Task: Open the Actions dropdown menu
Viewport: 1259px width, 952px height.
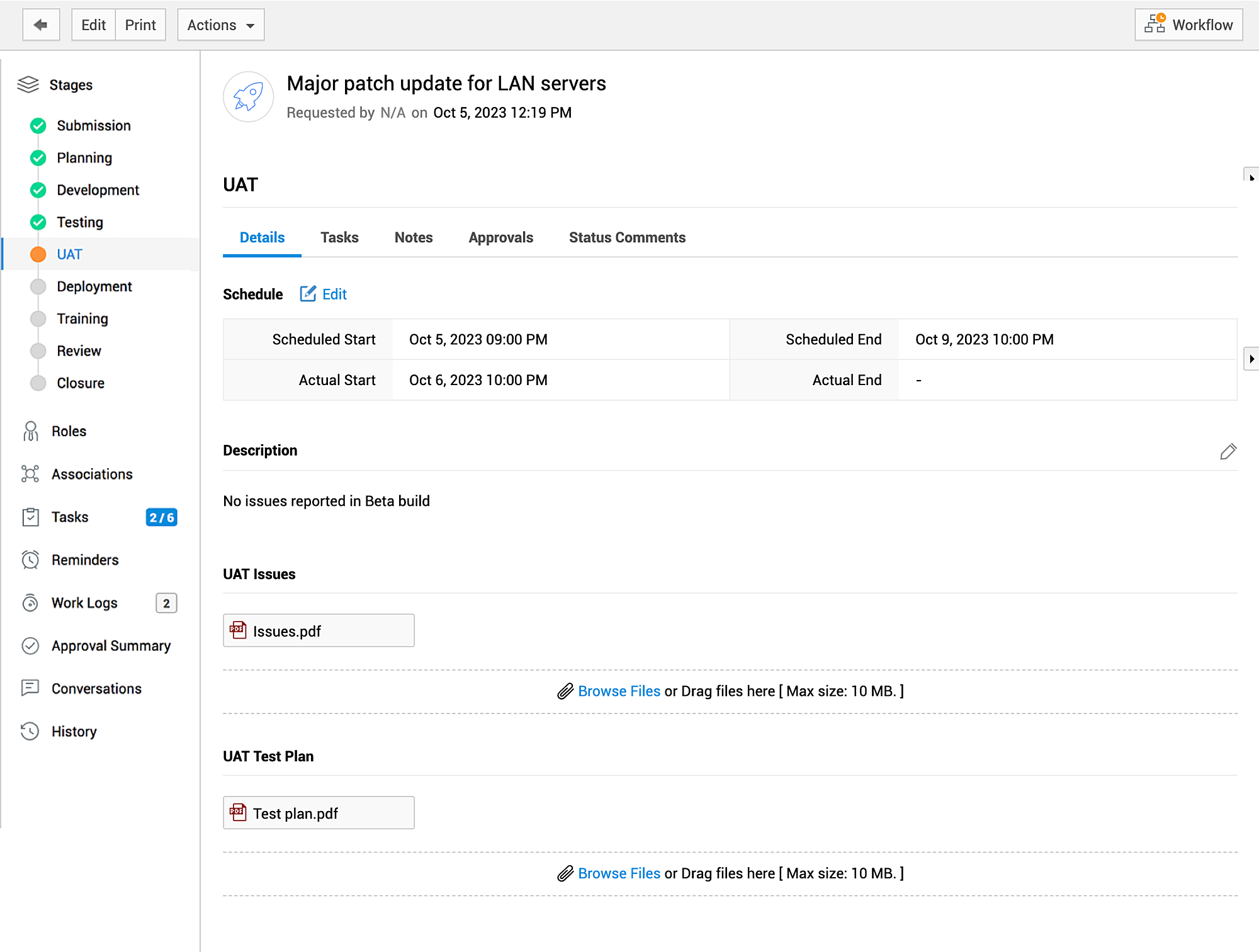Action: pos(220,25)
